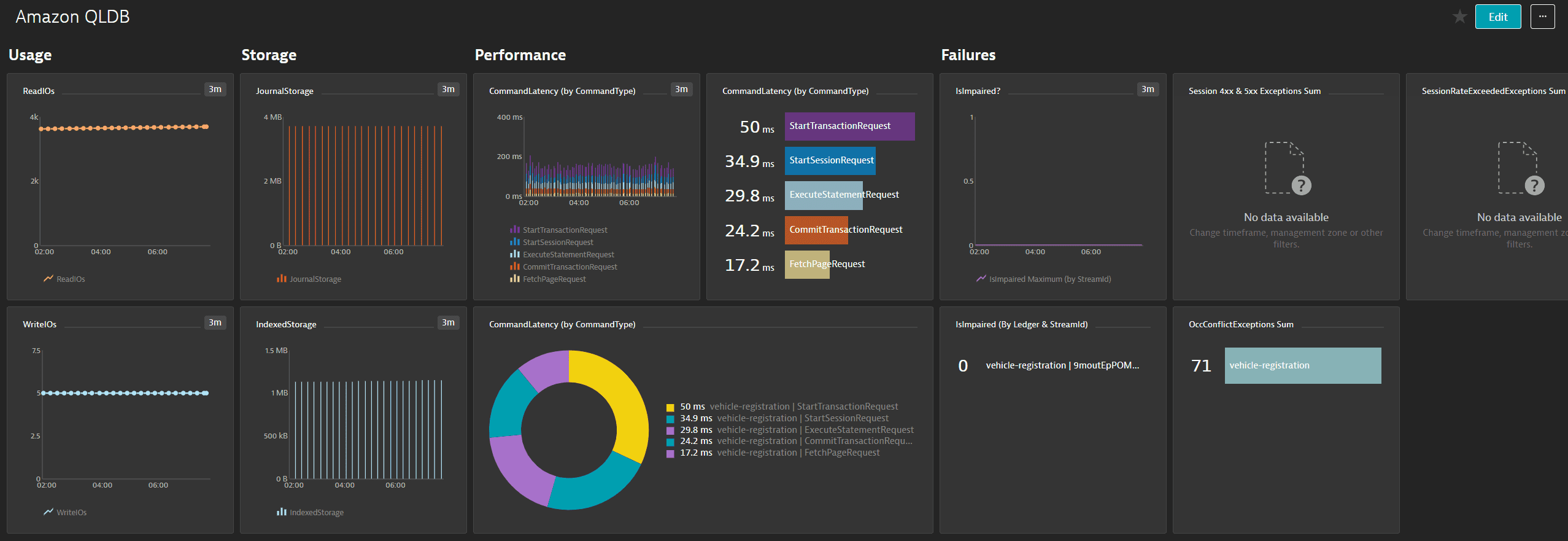This screenshot has height=541, width=1568.
Task: Click the 3m badge on IndexedStorage tile
Action: tap(448, 322)
